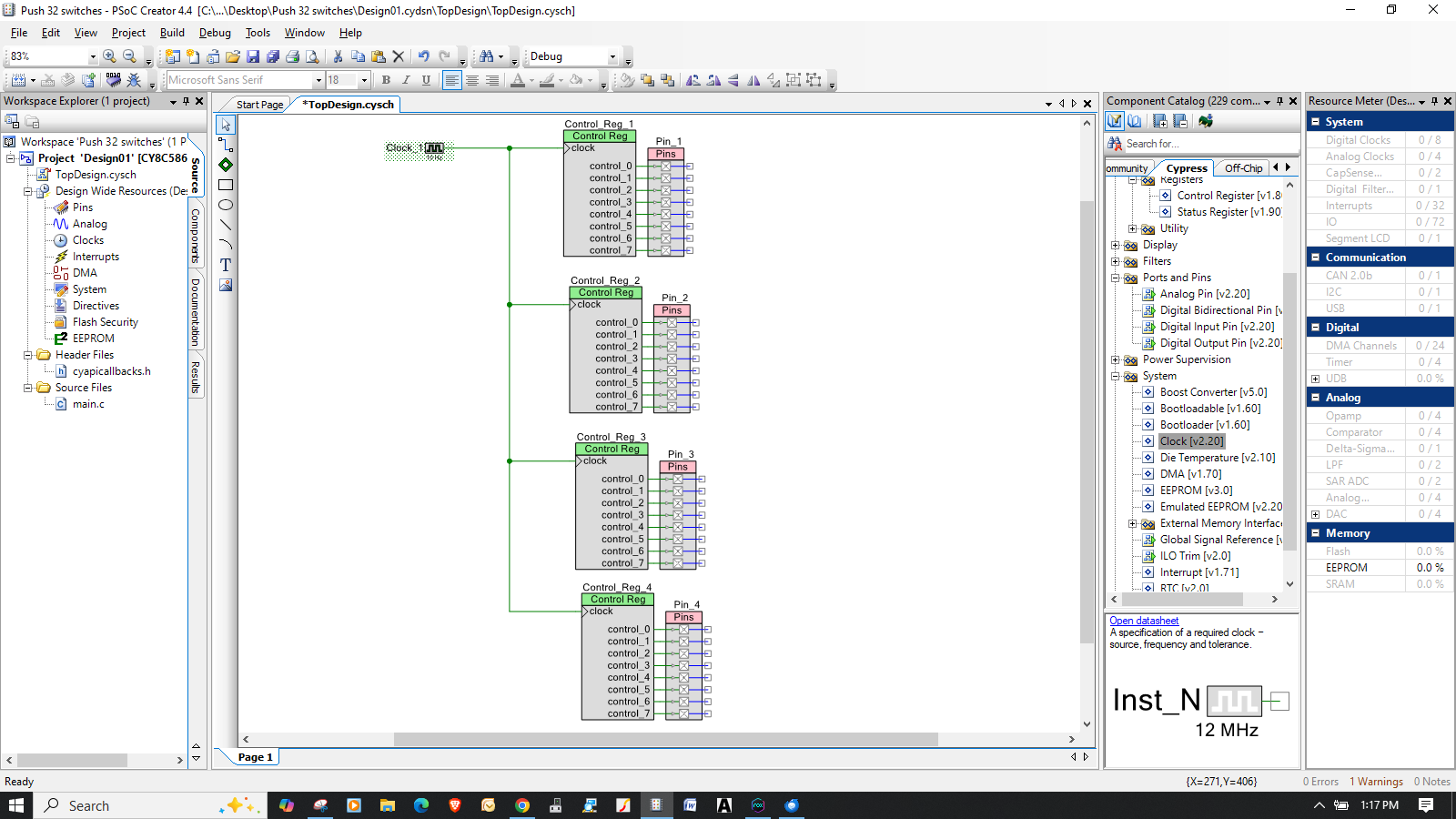
Task: Open the zoom percentage dropdown
Action: (92, 56)
